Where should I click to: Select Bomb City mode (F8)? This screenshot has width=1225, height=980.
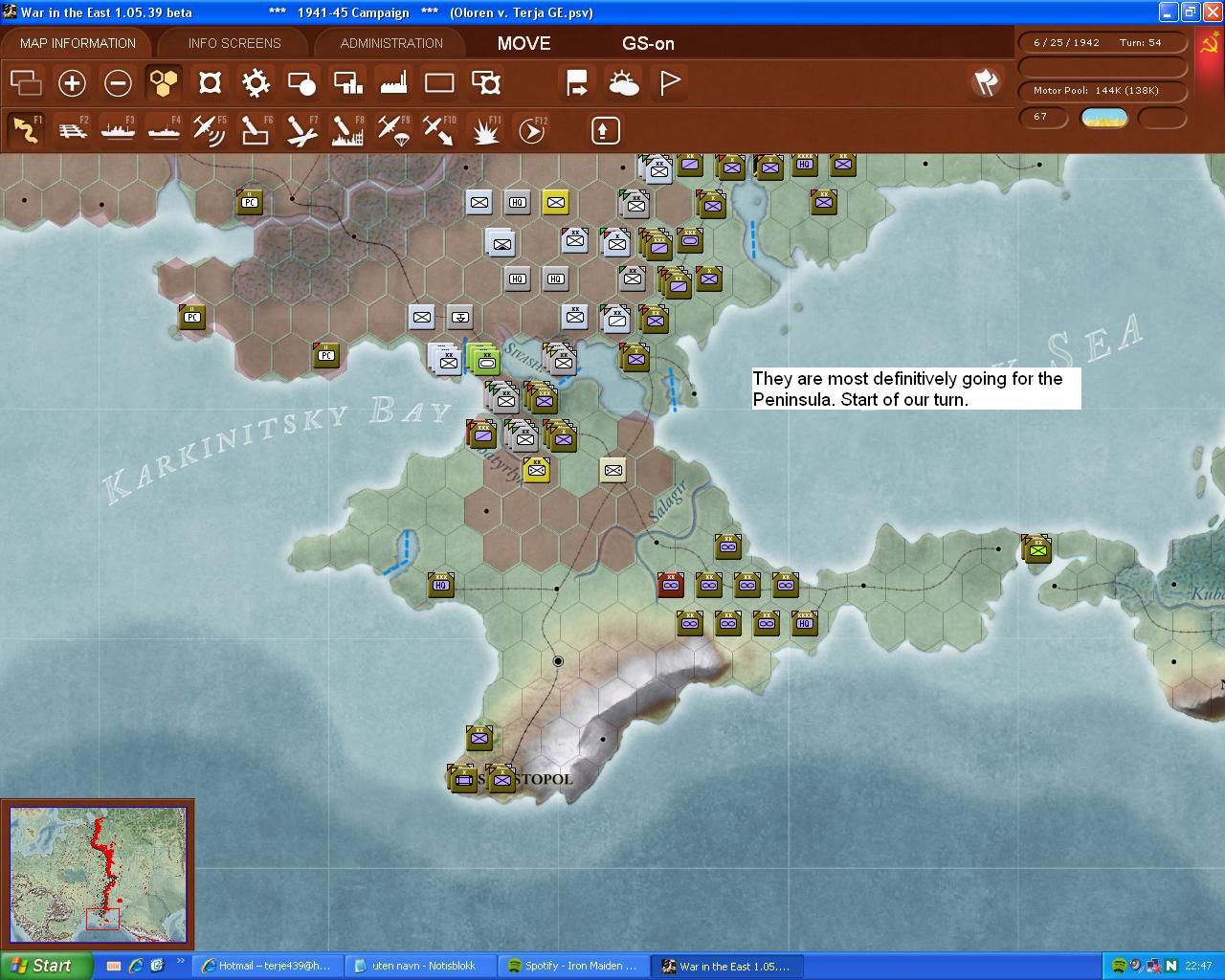(x=347, y=130)
